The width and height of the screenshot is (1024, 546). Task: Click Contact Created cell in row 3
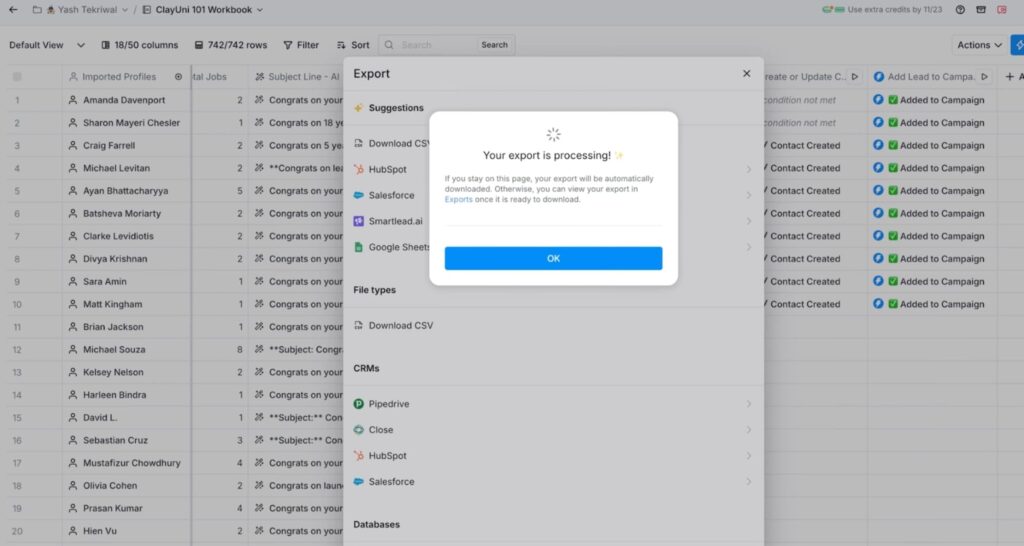(816, 145)
